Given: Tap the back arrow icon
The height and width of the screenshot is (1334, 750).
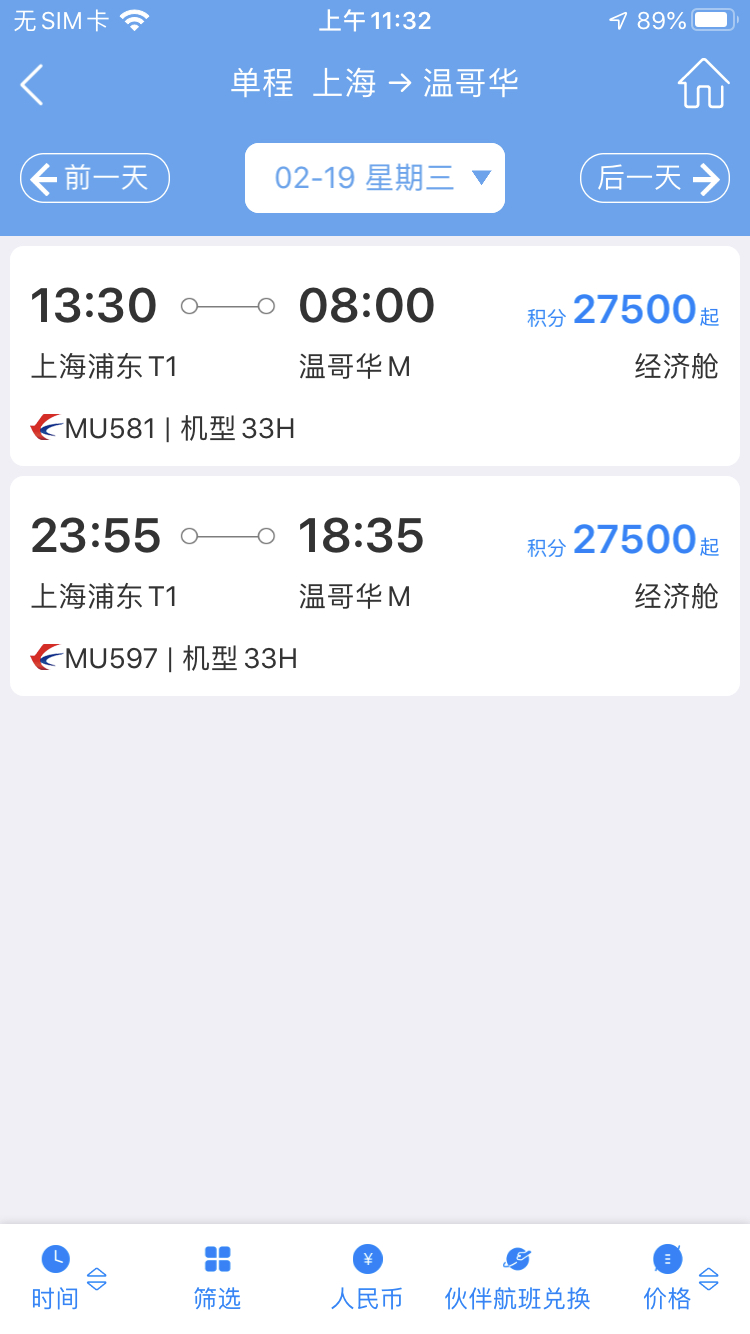Looking at the screenshot, I should (x=32, y=84).
